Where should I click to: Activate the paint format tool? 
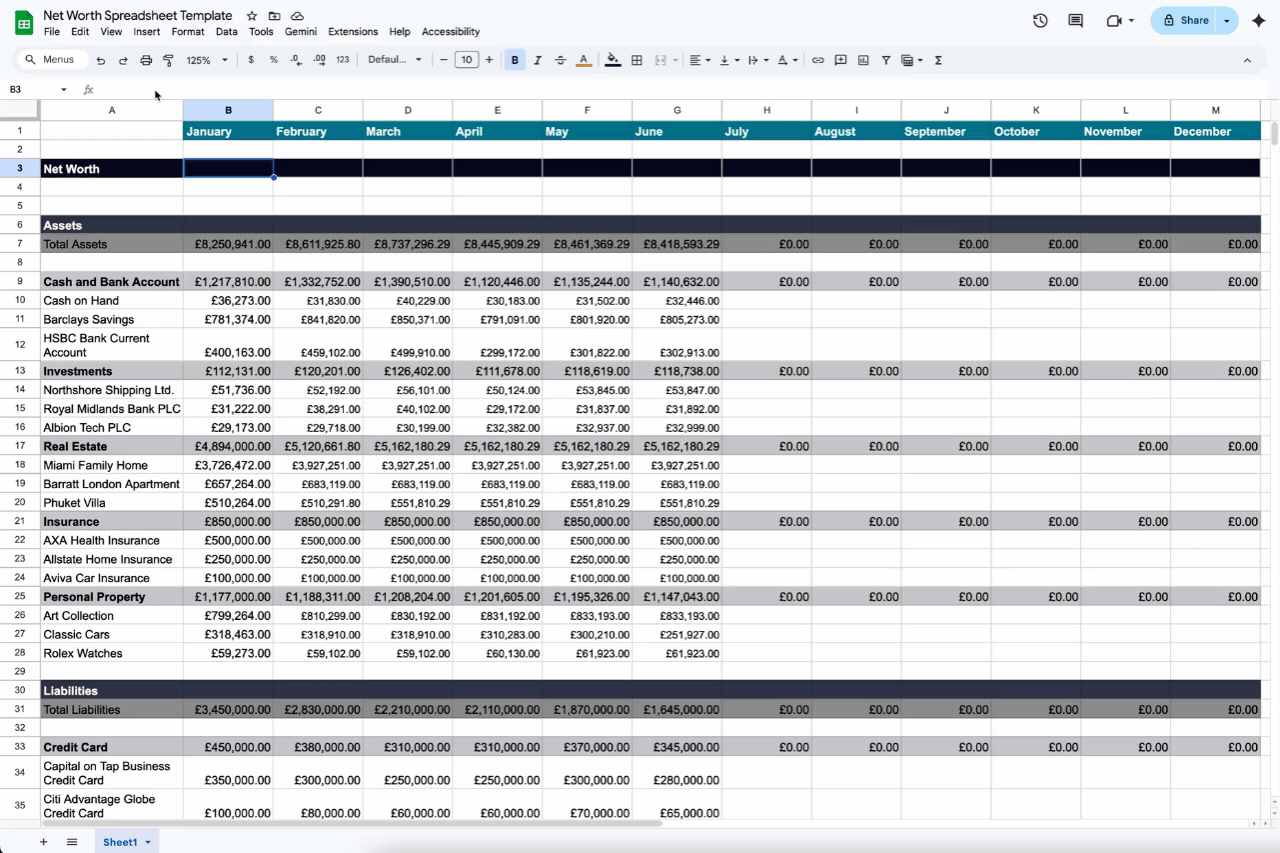point(168,60)
